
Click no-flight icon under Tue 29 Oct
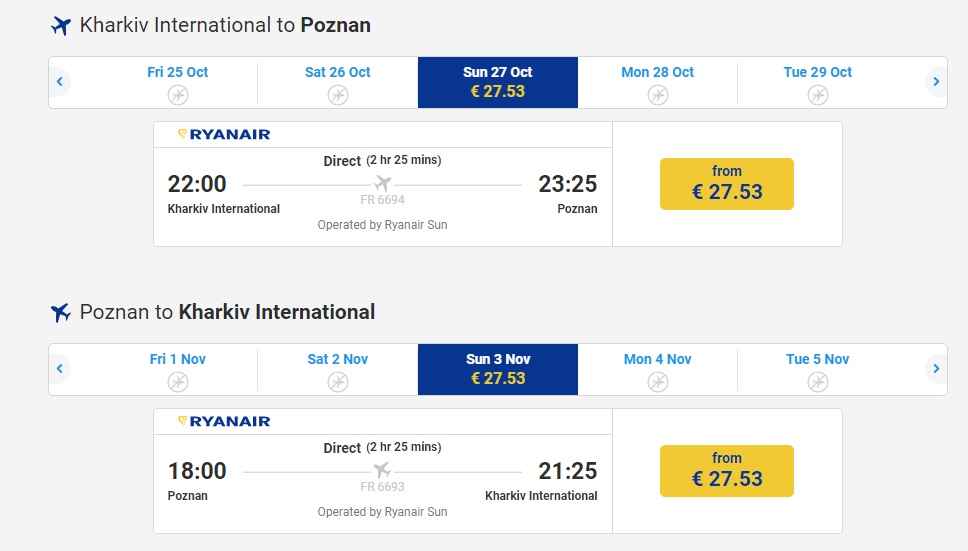click(x=818, y=95)
